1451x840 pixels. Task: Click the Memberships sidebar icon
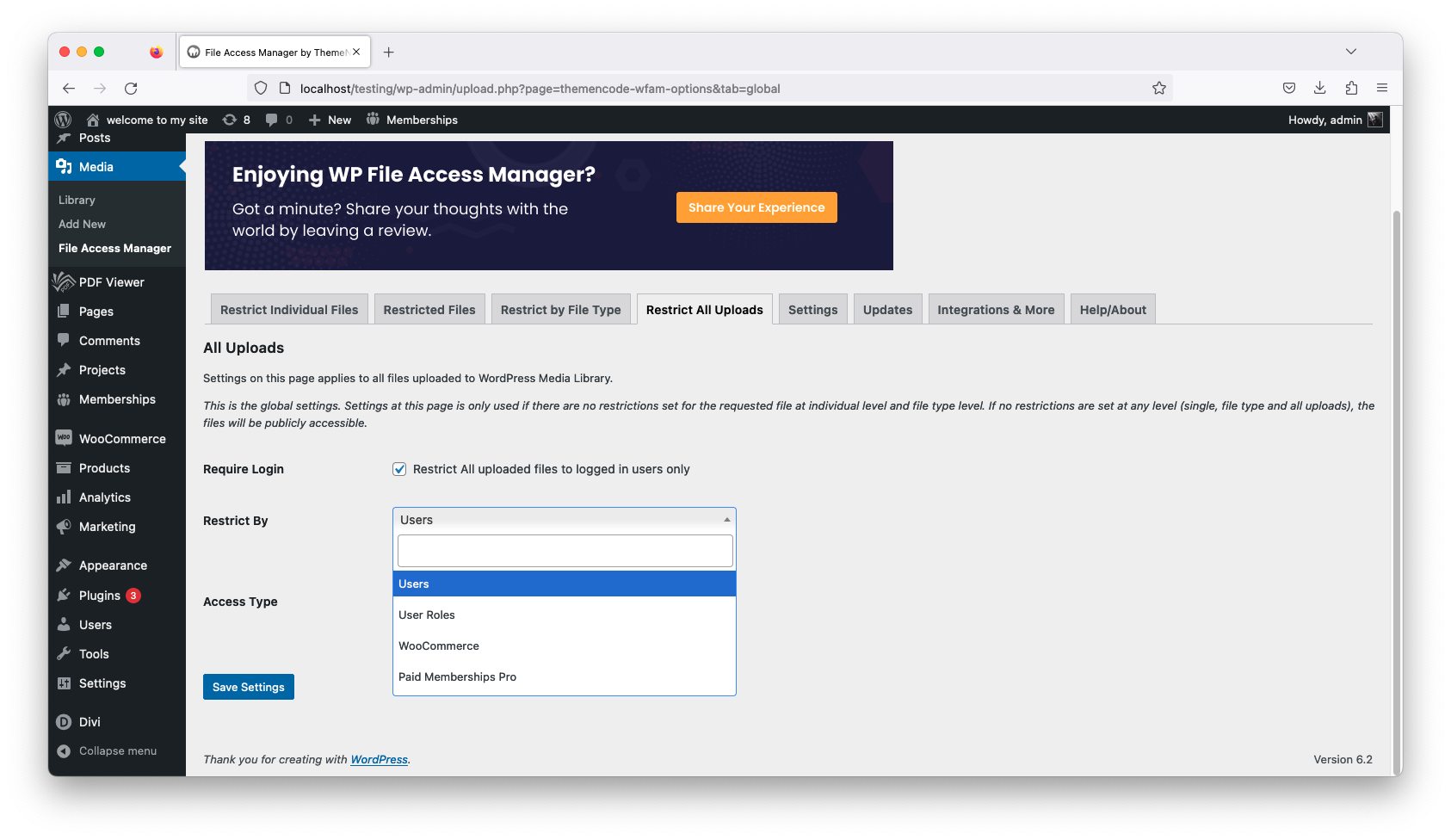point(64,399)
